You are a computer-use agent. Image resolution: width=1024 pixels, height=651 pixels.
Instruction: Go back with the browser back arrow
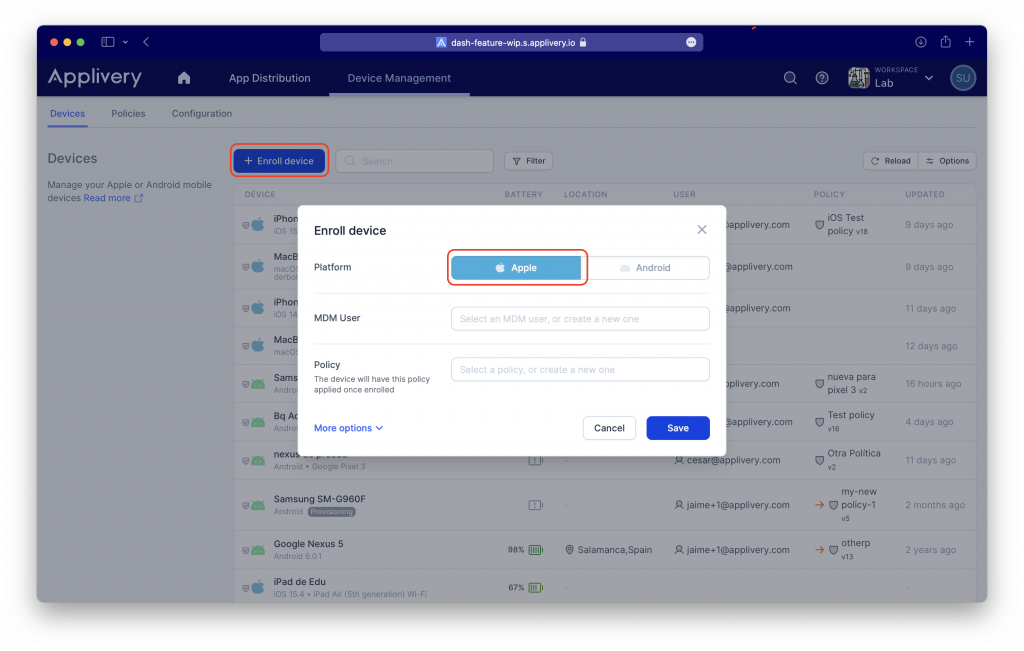click(146, 42)
